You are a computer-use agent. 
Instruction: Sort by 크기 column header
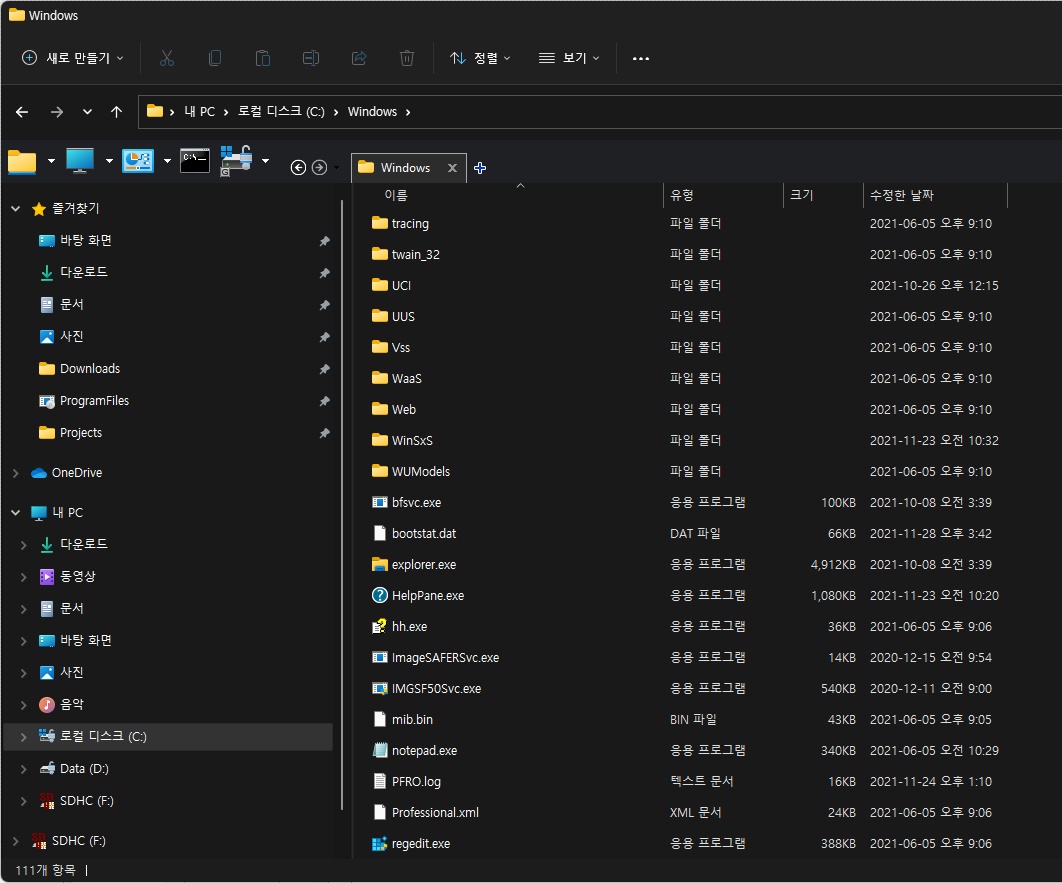tap(801, 195)
